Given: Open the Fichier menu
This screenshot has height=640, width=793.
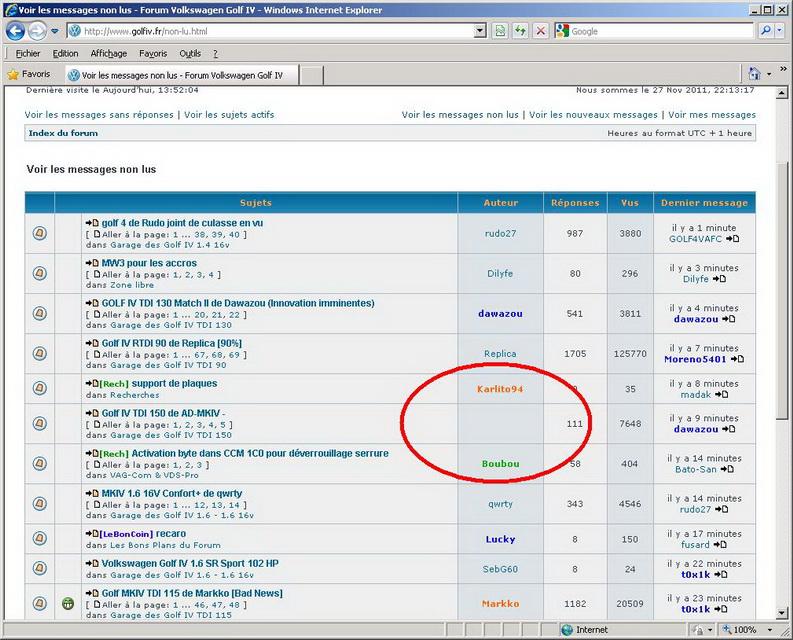Looking at the screenshot, I should pyautogui.click(x=28, y=54).
